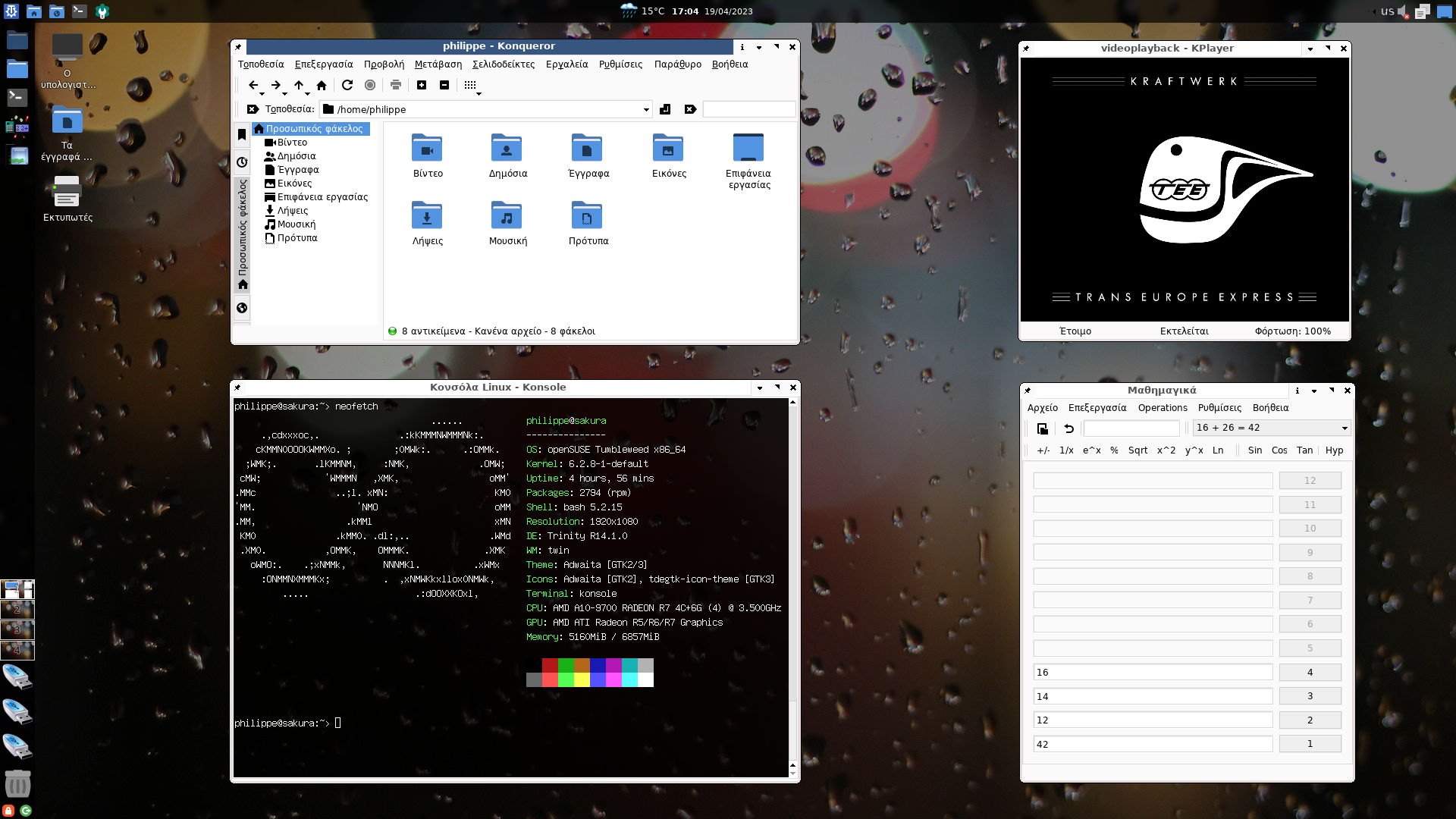Decrease icon size with the minus icon
This screenshot has height=819, width=1456.
tap(444, 85)
